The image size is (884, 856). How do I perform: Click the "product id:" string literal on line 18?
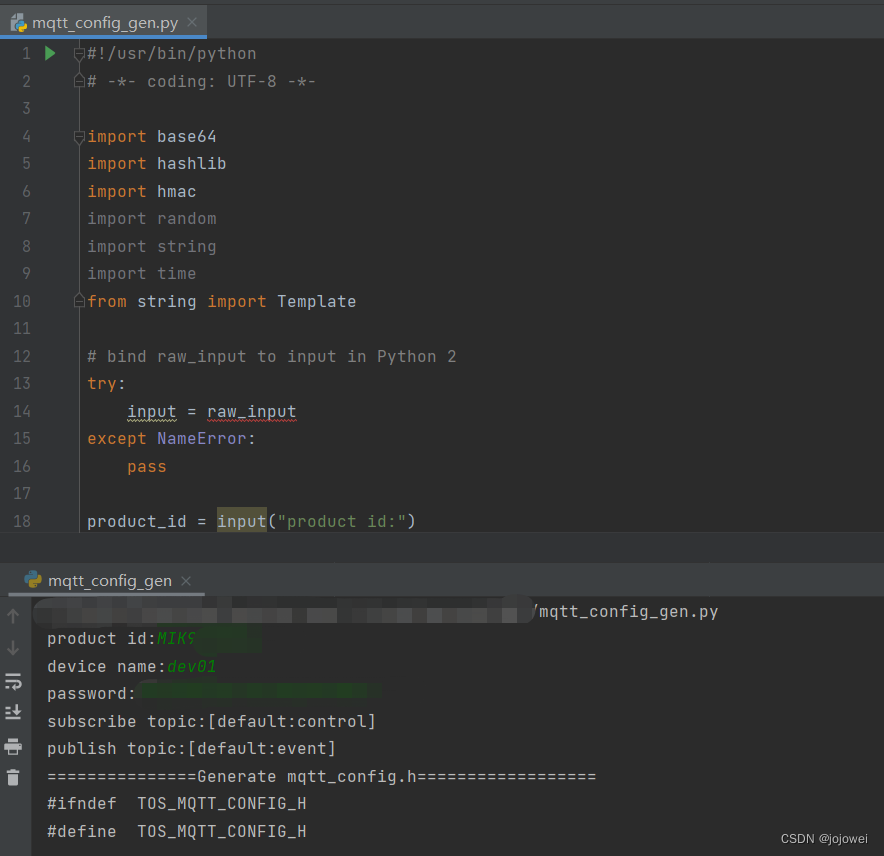point(342,522)
